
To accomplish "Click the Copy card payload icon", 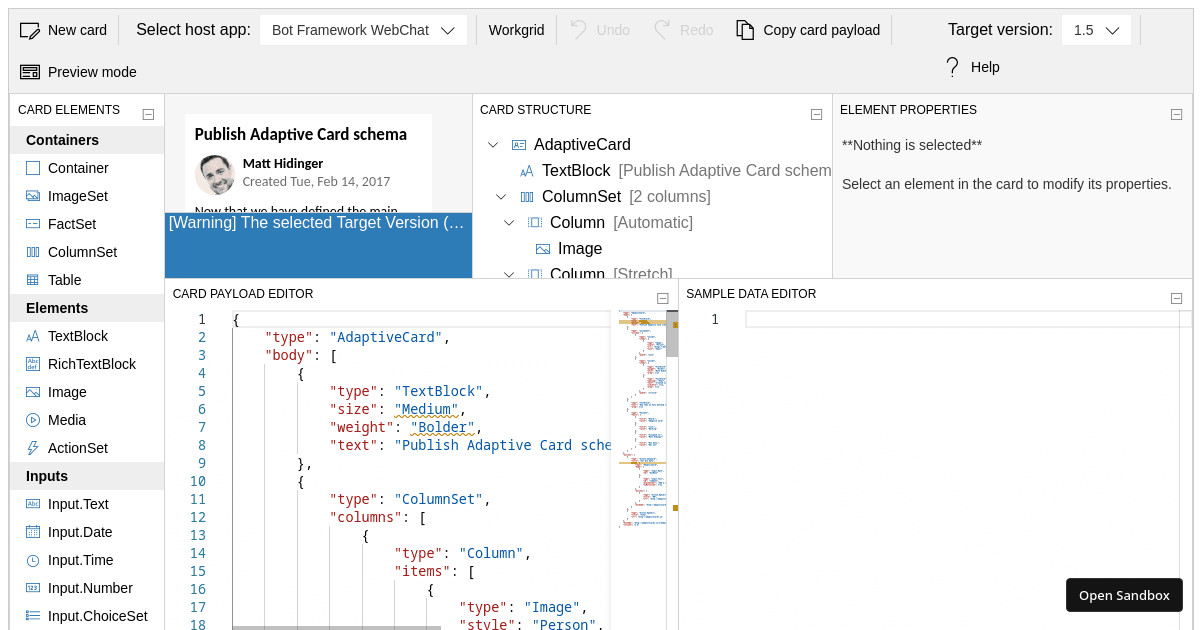I will [745, 30].
